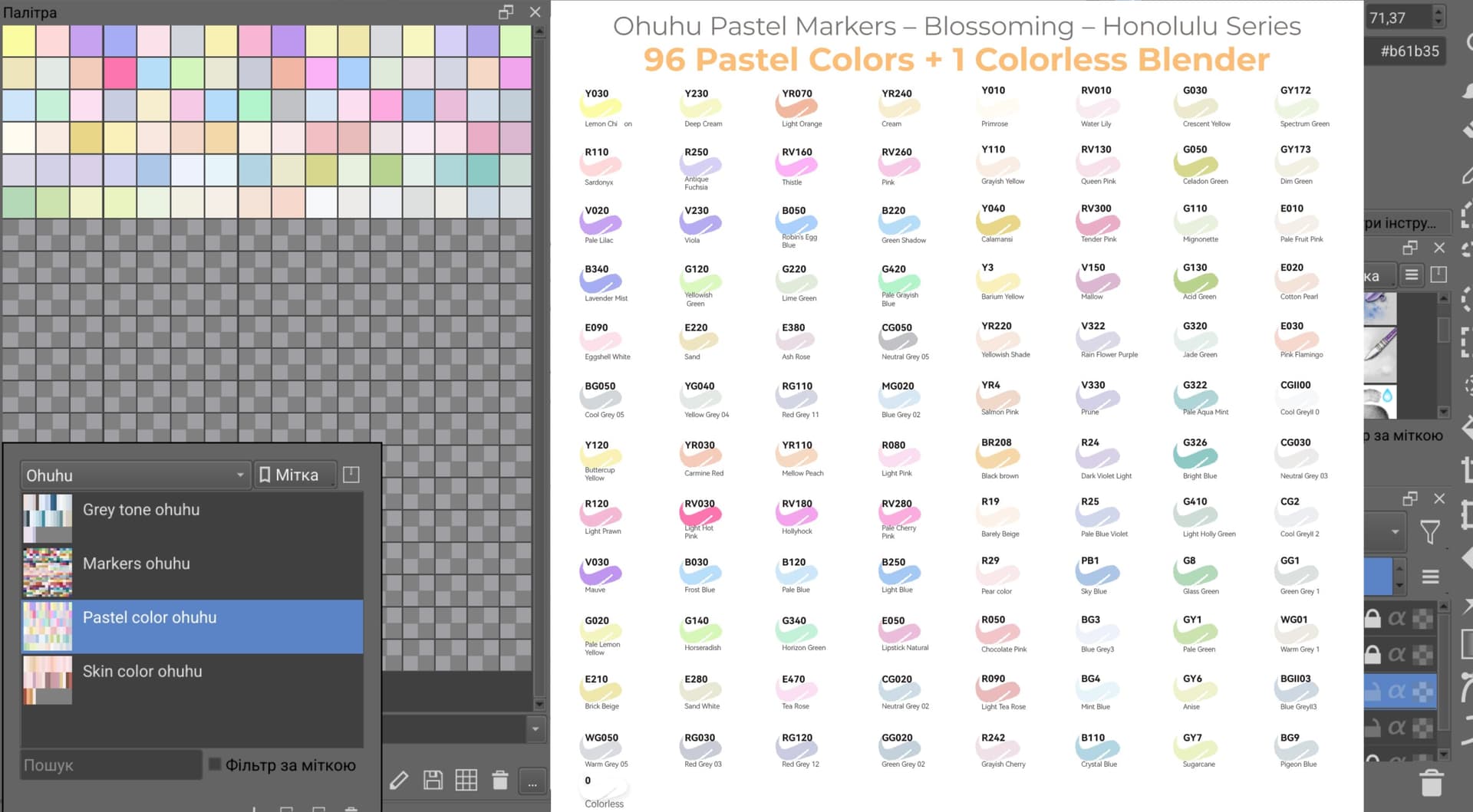This screenshot has width=1473, height=812.
Task: Click the floppy disk save palette icon
Action: point(433,781)
